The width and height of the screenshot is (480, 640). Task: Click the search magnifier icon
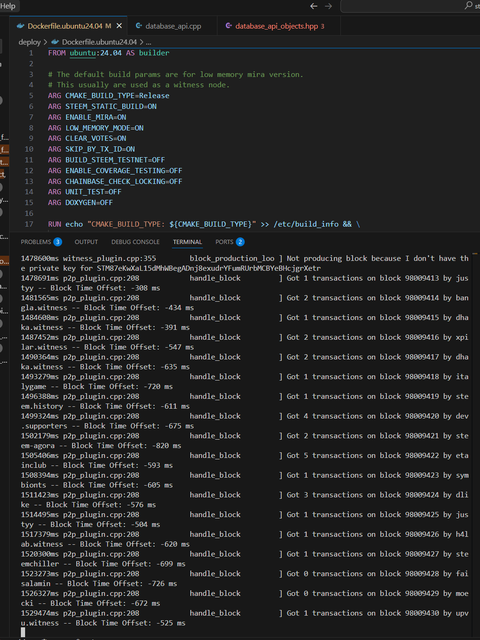(468, 6)
